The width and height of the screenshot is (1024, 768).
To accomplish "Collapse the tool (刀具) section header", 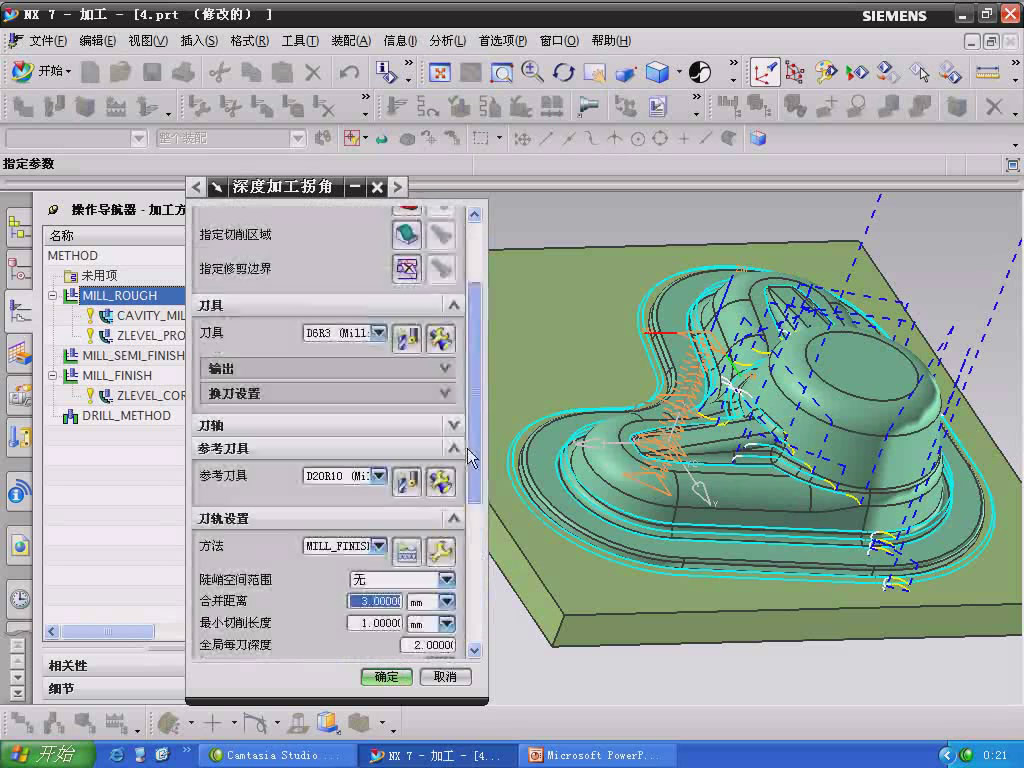I will point(329,306).
